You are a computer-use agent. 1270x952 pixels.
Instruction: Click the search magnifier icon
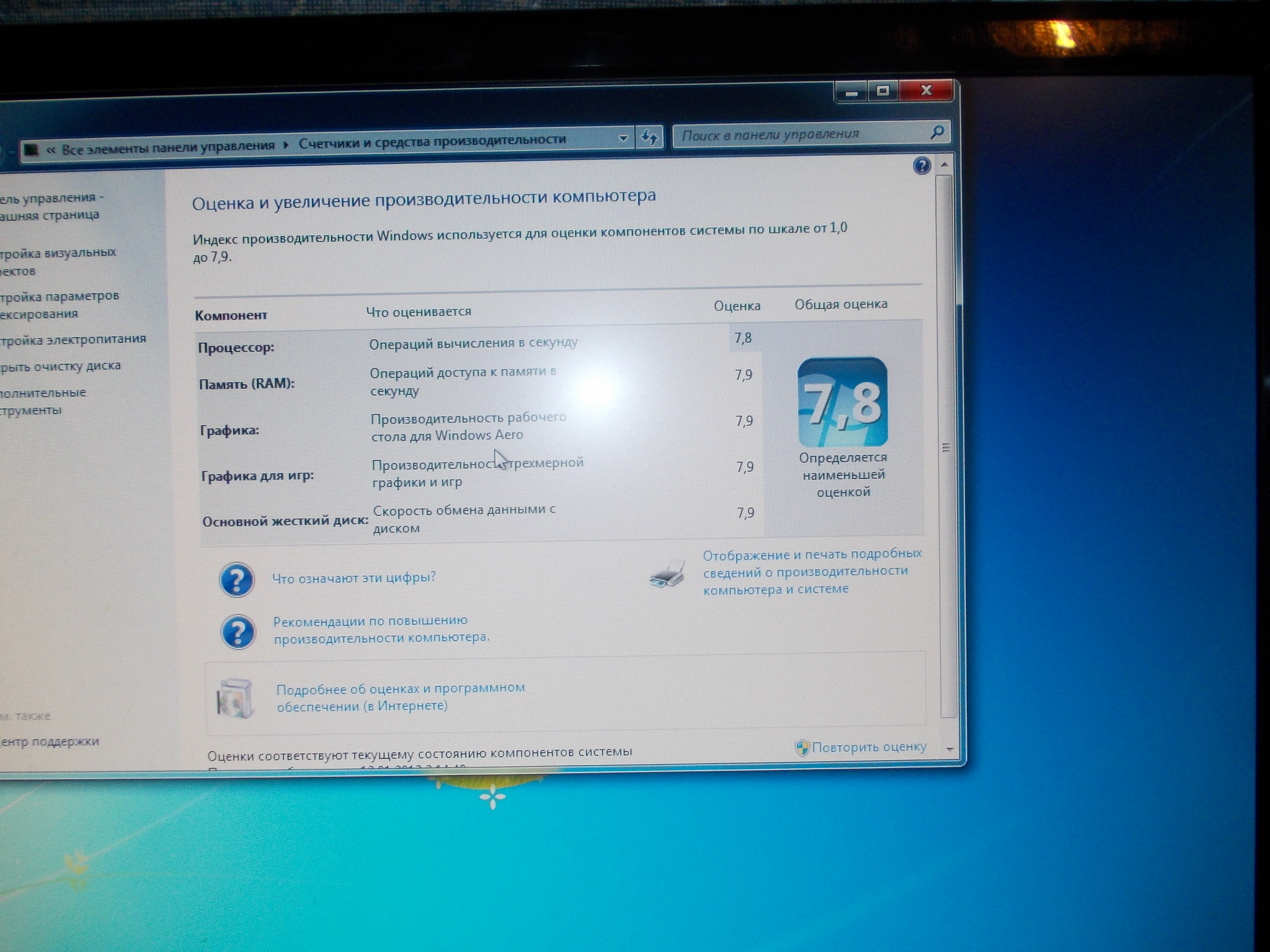click(937, 133)
